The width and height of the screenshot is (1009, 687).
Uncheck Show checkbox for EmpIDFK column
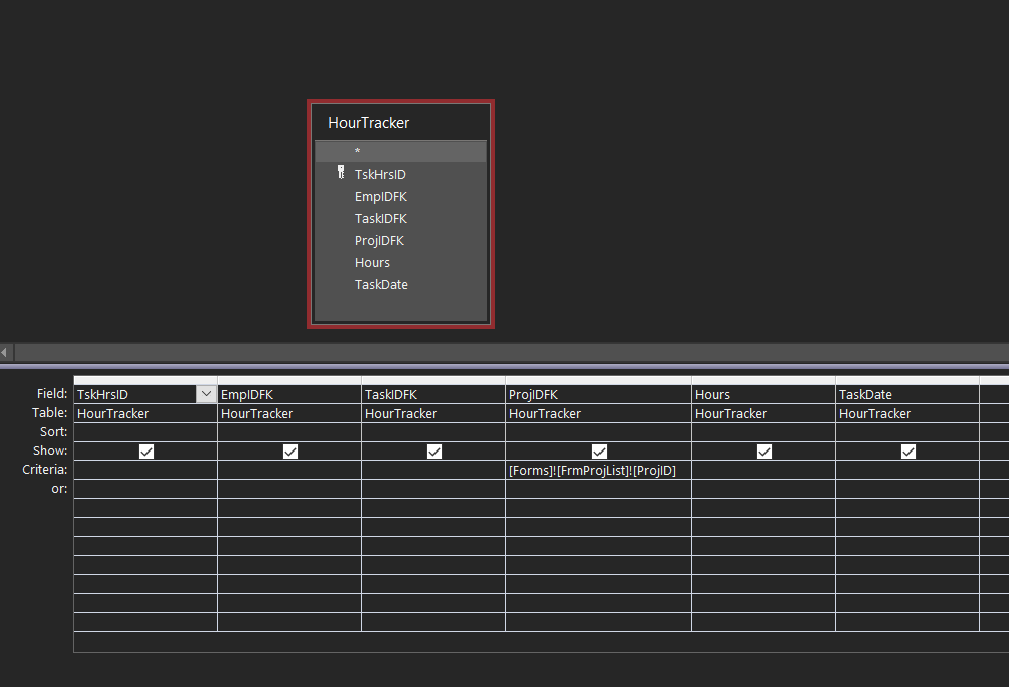click(x=290, y=452)
